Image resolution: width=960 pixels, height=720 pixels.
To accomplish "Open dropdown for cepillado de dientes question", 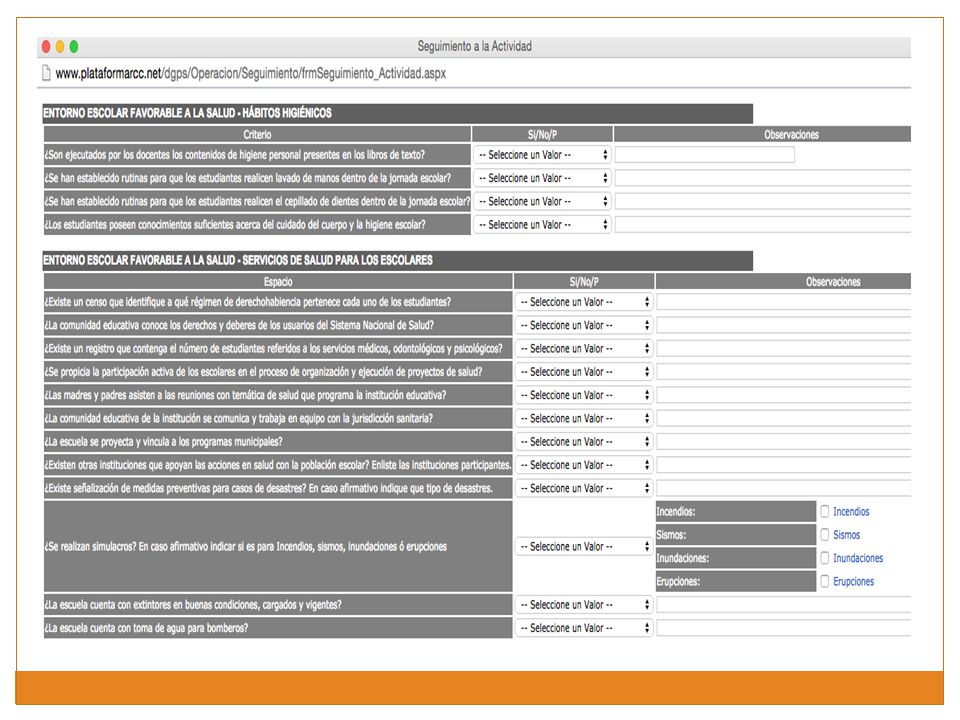I will (542, 201).
